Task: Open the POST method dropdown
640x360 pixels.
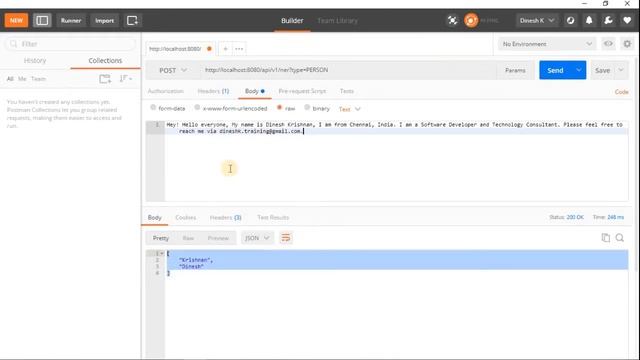Action: click(x=173, y=70)
